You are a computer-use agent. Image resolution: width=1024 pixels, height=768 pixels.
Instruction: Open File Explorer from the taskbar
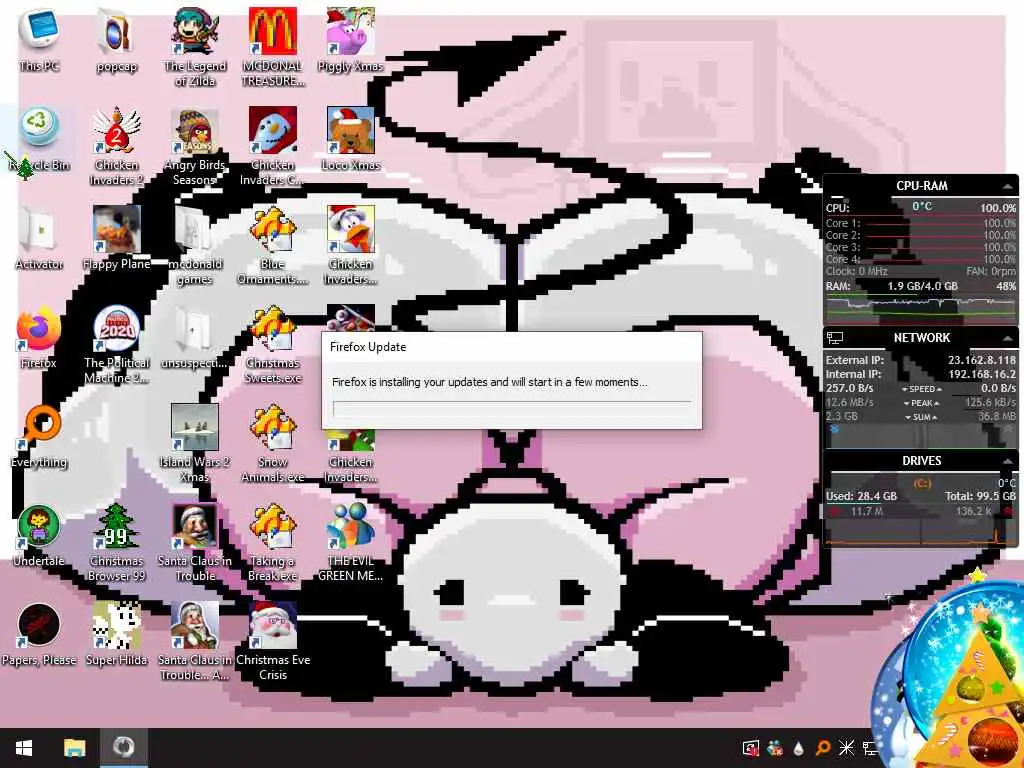click(74, 748)
